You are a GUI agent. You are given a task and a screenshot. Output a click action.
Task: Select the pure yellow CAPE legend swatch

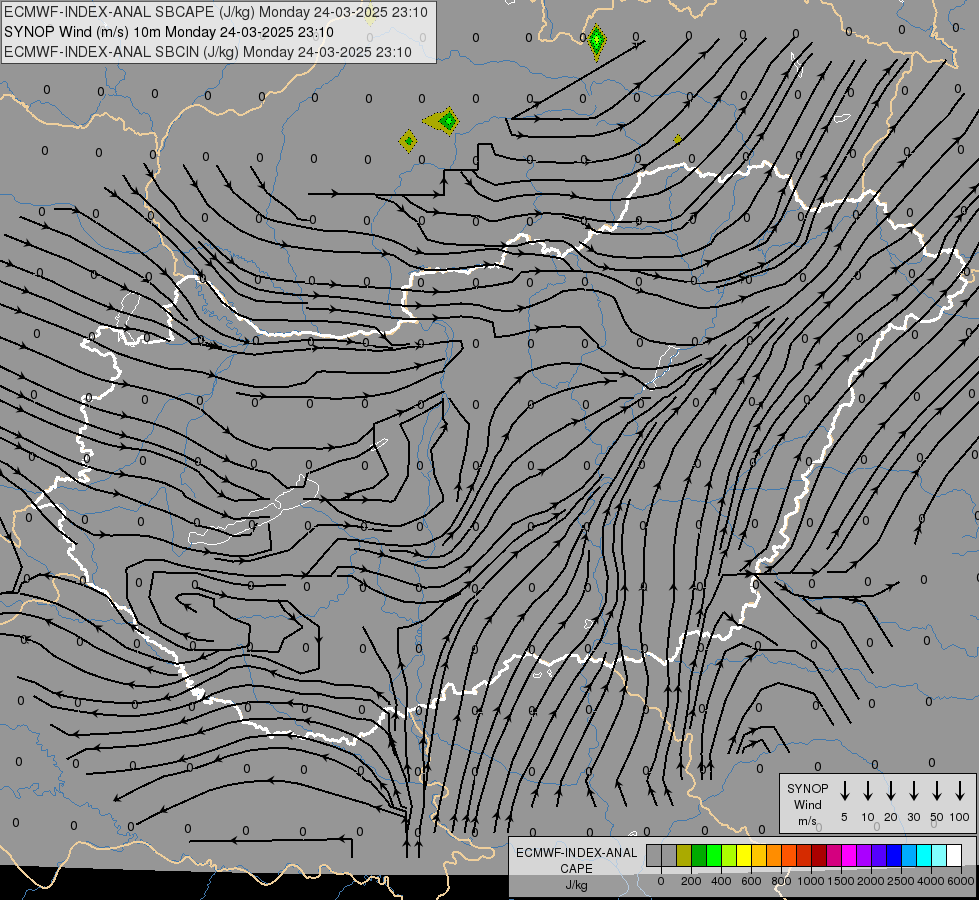[744, 855]
